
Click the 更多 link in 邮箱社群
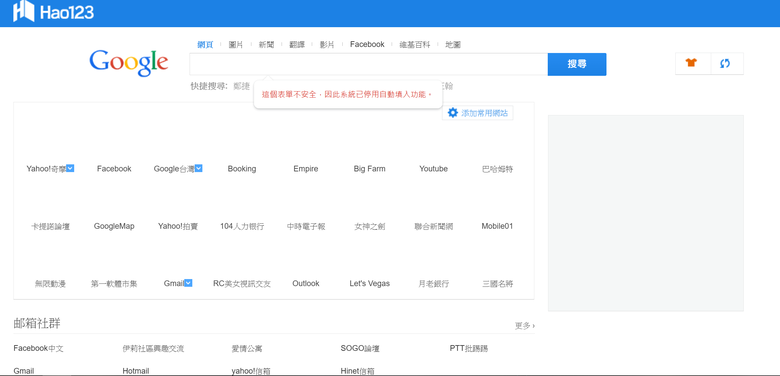[x=525, y=326]
